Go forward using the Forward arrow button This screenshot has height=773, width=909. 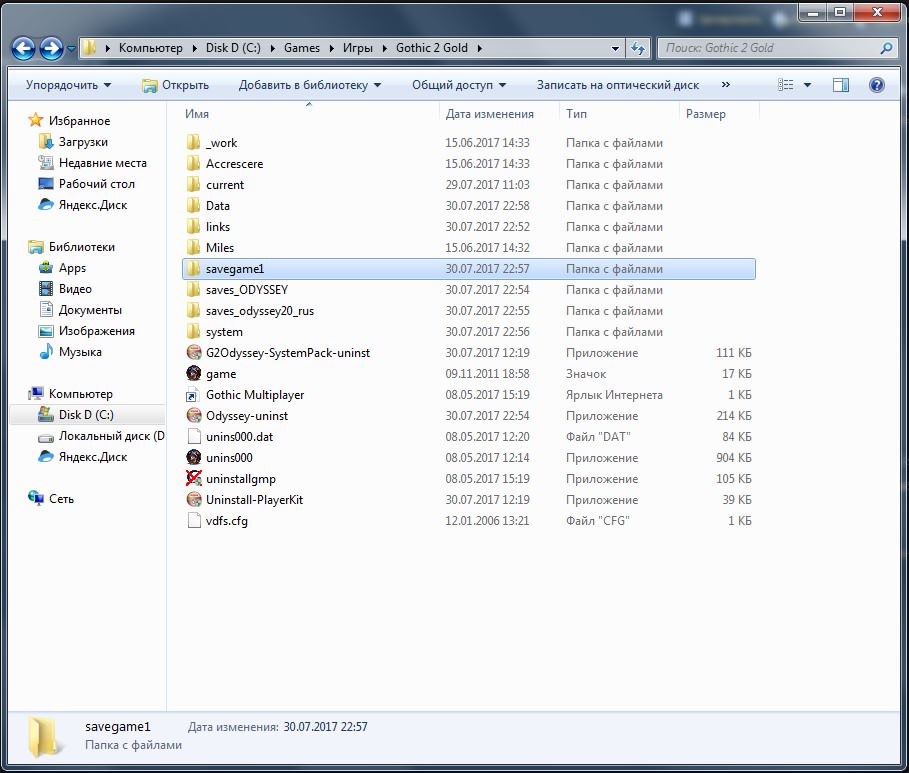(x=51, y=49)
